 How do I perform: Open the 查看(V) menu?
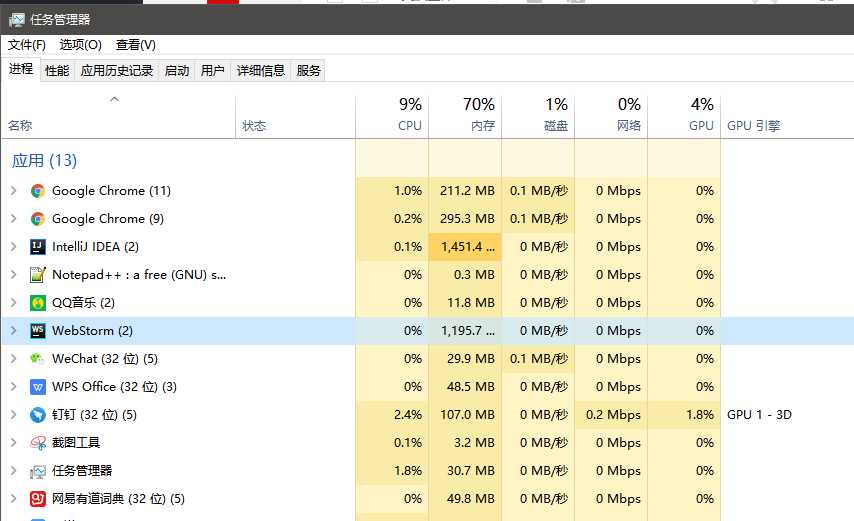tap(136, 45)
